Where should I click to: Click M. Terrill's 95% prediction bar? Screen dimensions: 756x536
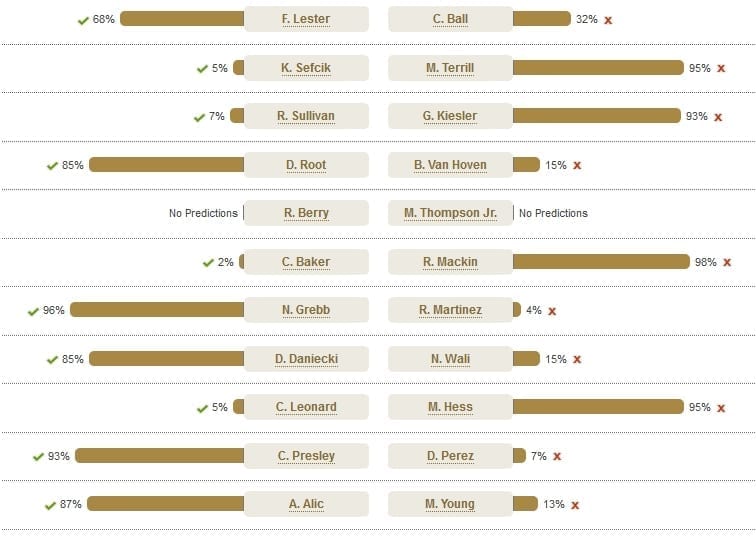click(598, 68)
